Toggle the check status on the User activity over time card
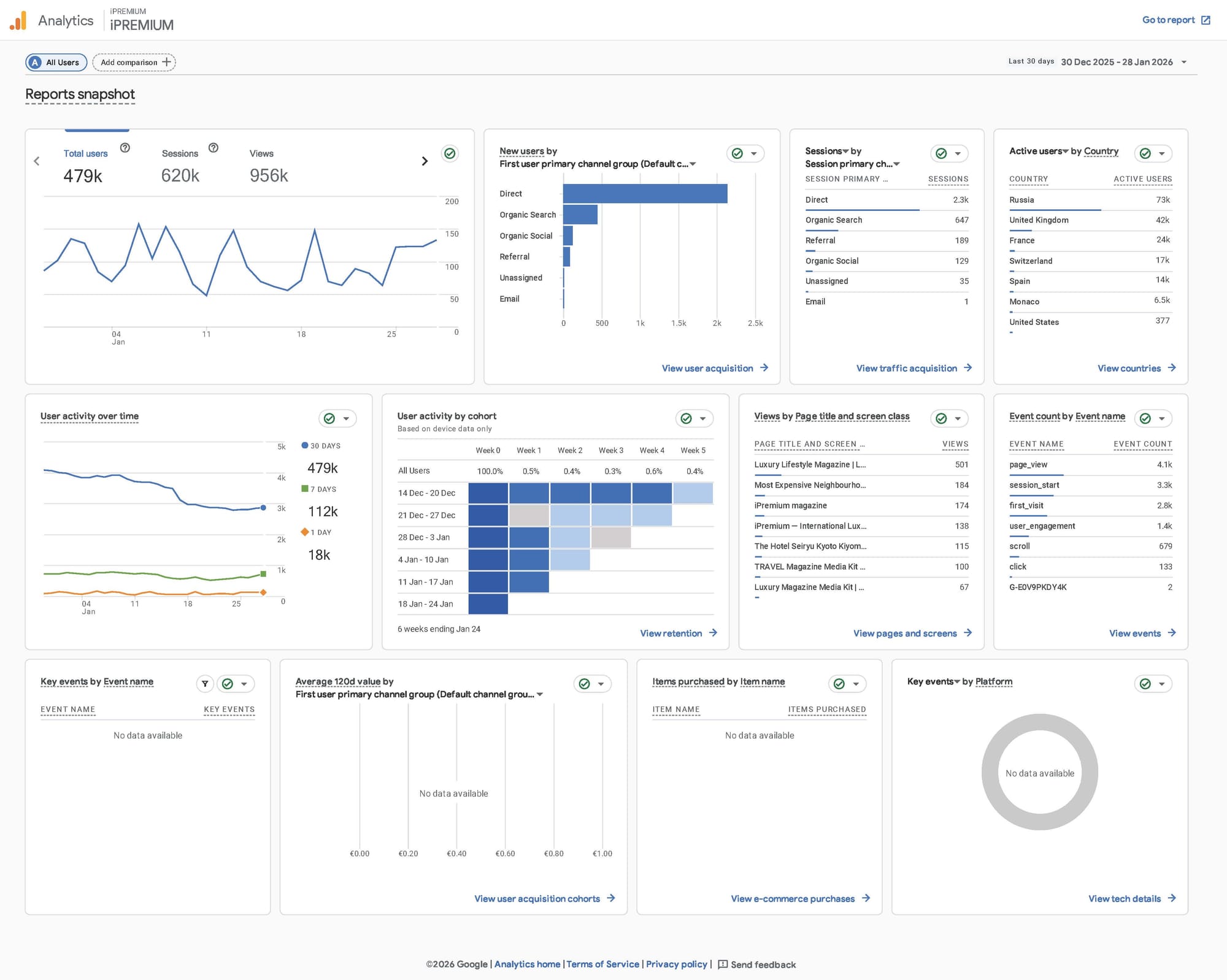The height and width of the screenshot is (980, 1227). click(x=329, y=418)
